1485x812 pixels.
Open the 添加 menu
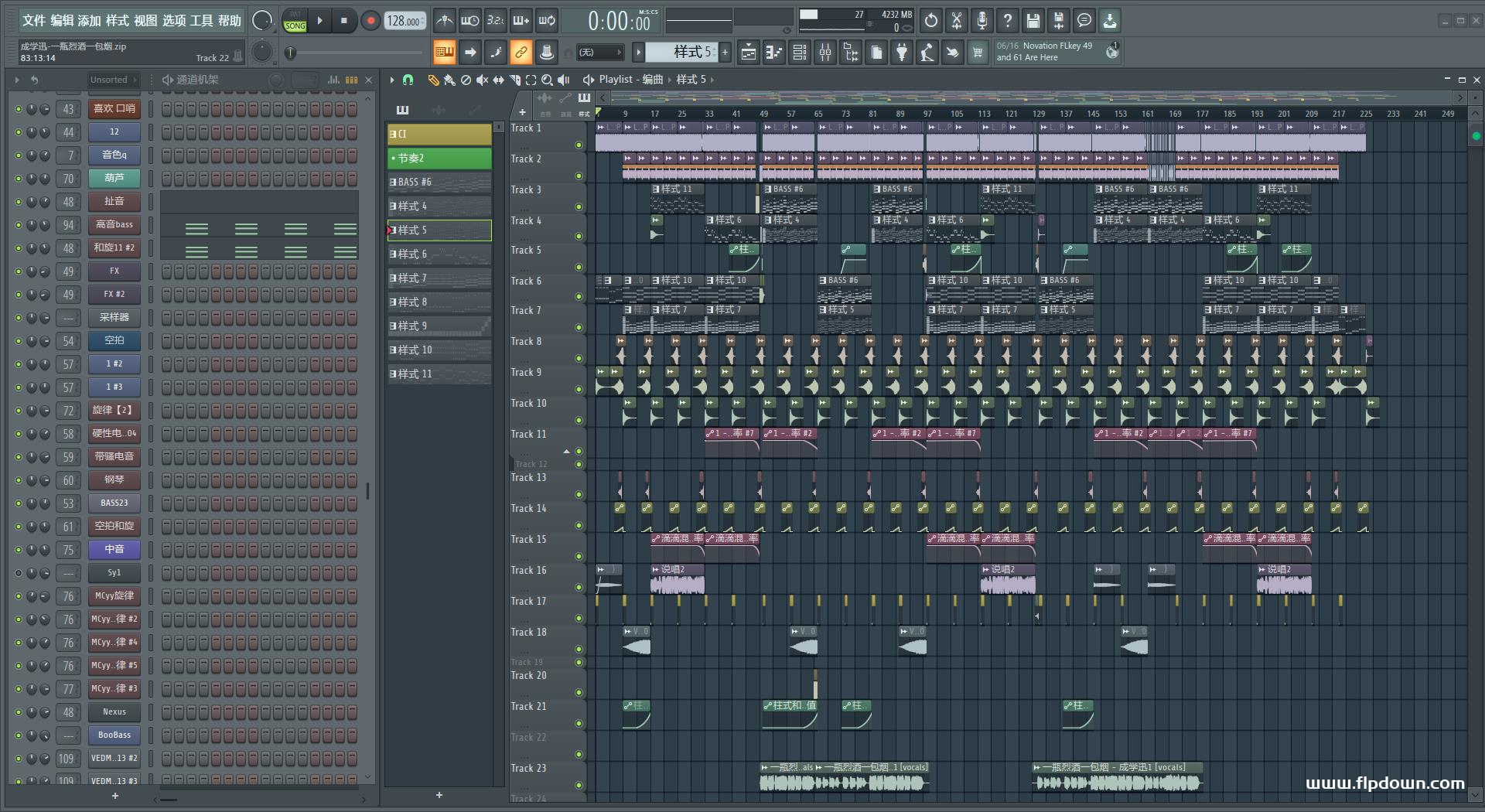[x=90, y=21]
